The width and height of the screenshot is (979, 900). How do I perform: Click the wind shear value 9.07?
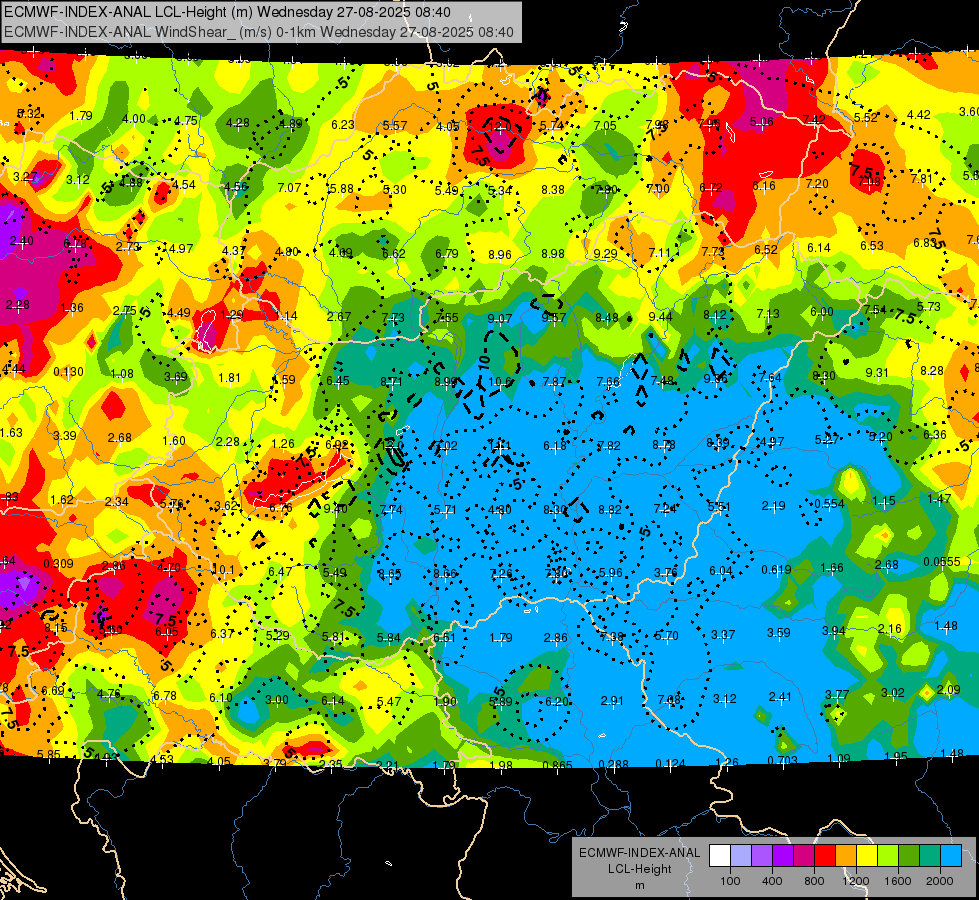point(500,319)
